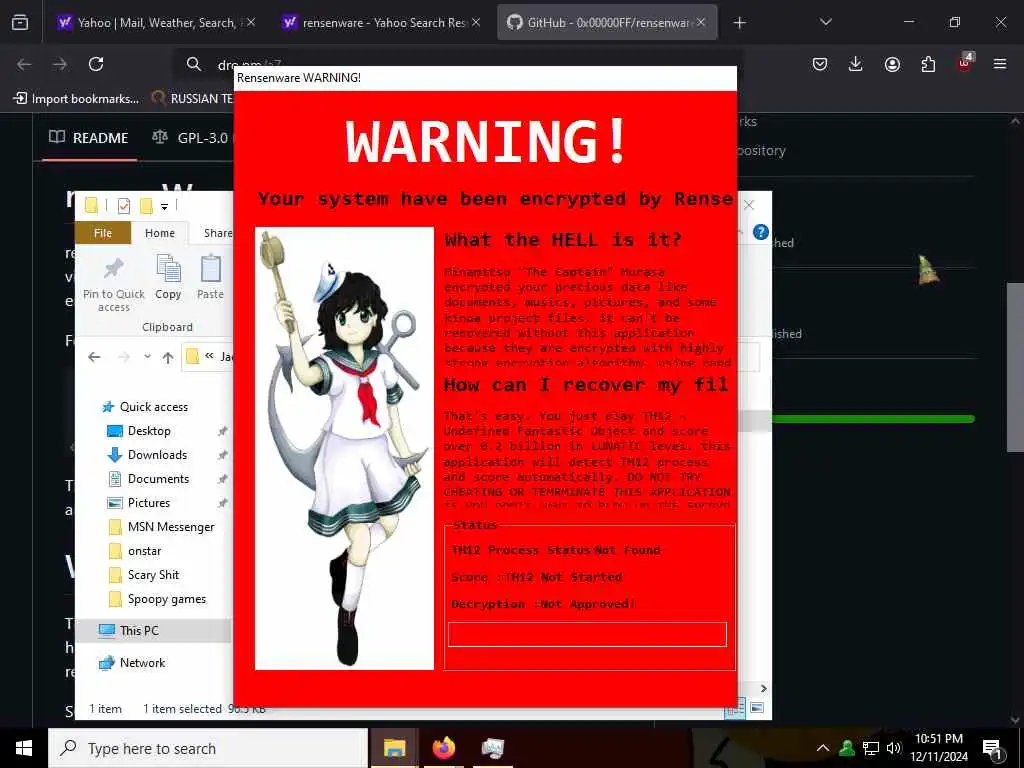Image resolution: width=1024 pixels, height=768 pixels.
Task: Open a new Firefox tab
Action: tap(739, 23)
